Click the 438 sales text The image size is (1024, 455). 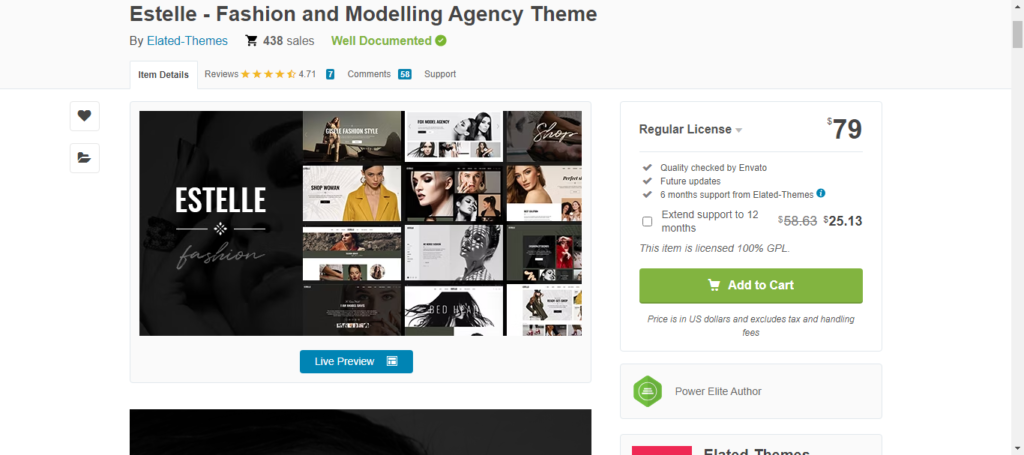tap(289, 40)
